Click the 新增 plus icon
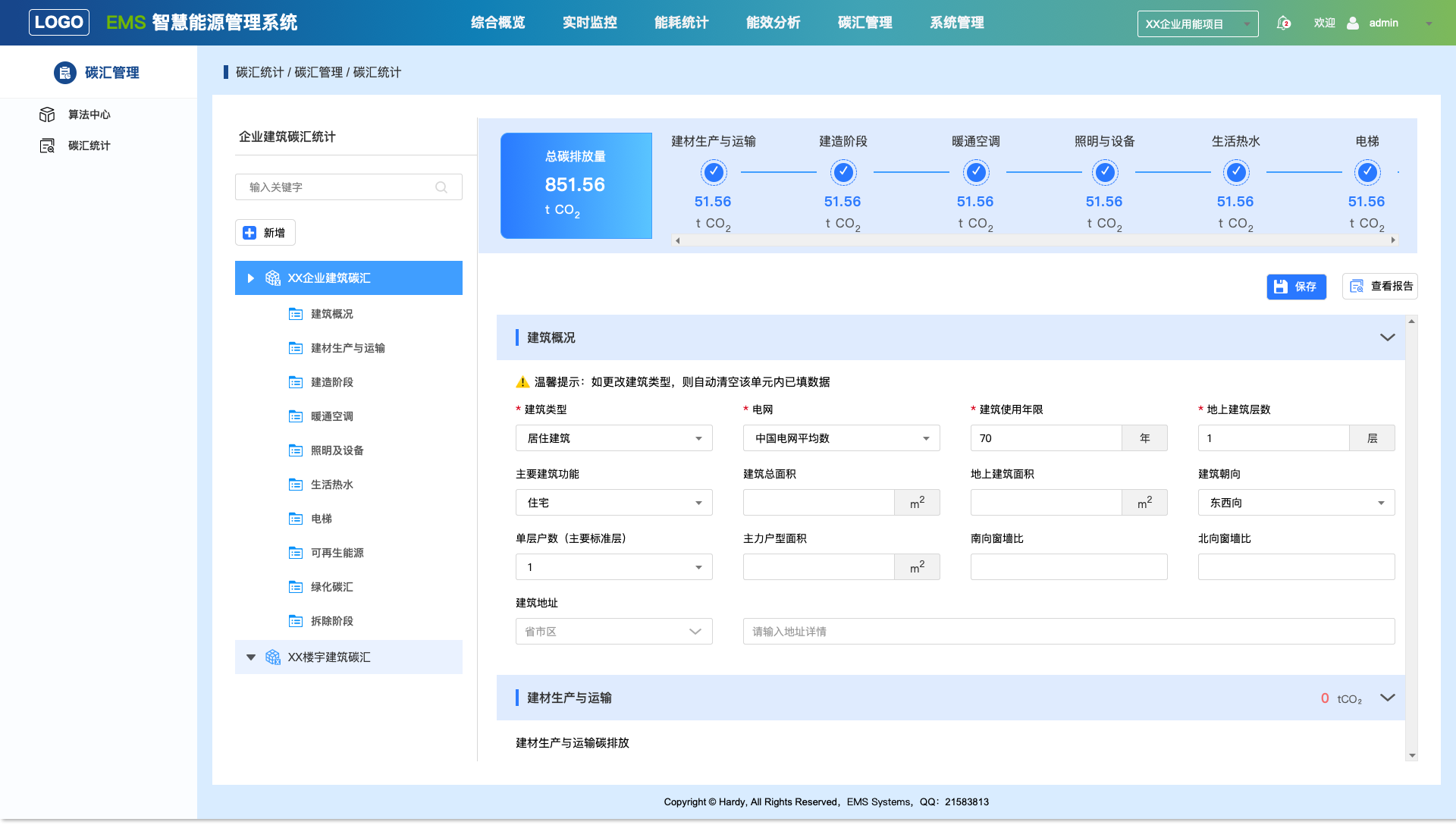 point(249,233)
